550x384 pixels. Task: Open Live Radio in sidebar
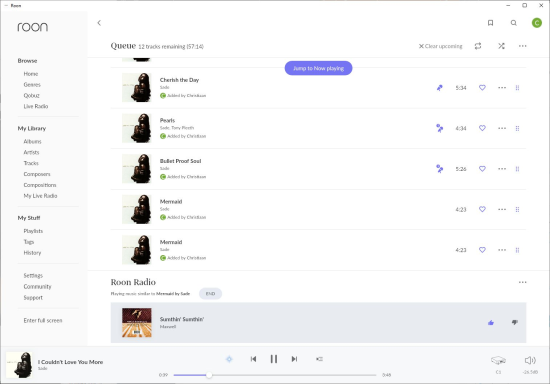[36, 106]
